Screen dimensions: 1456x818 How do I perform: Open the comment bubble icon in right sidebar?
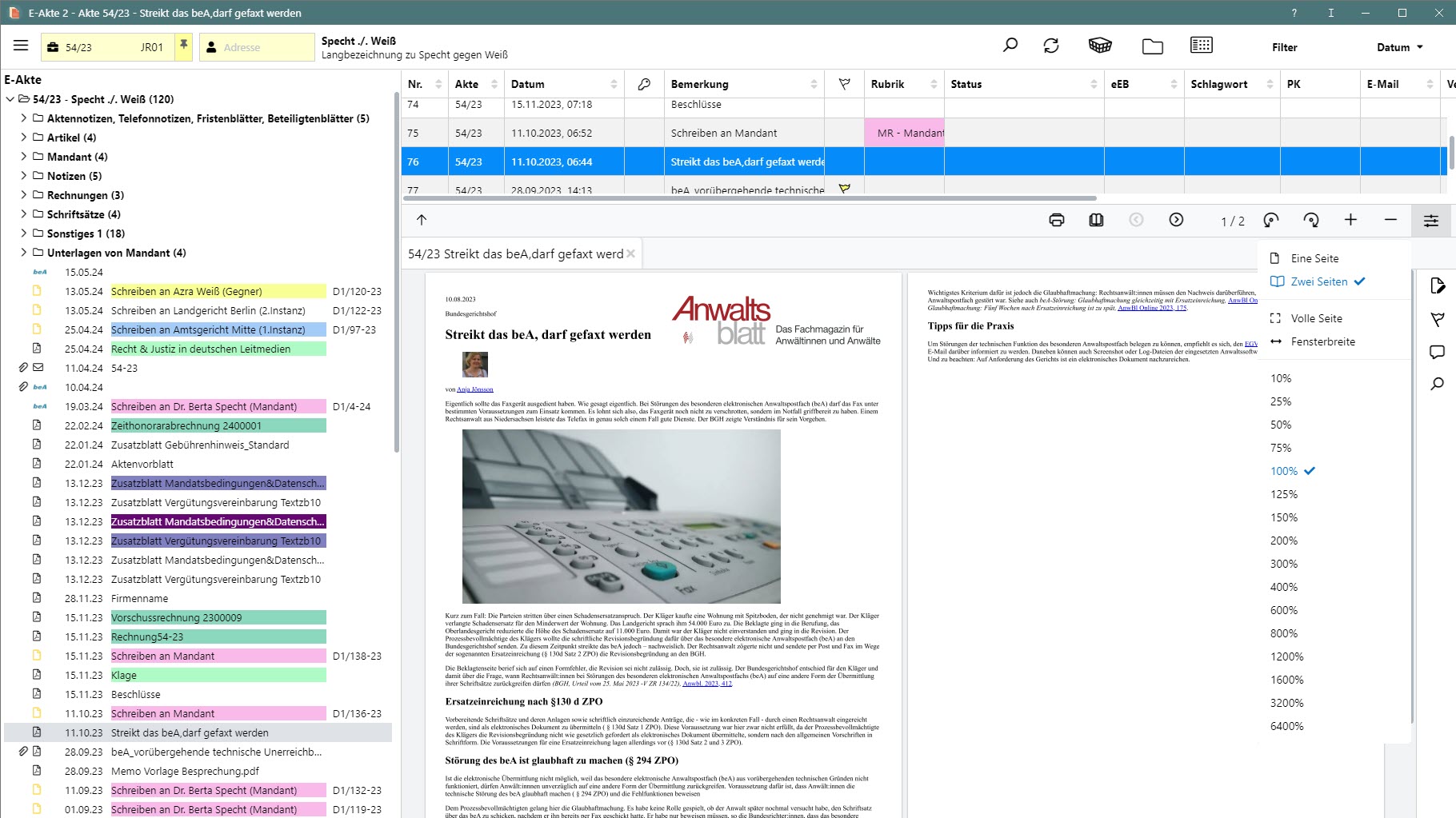(1437, 352)
